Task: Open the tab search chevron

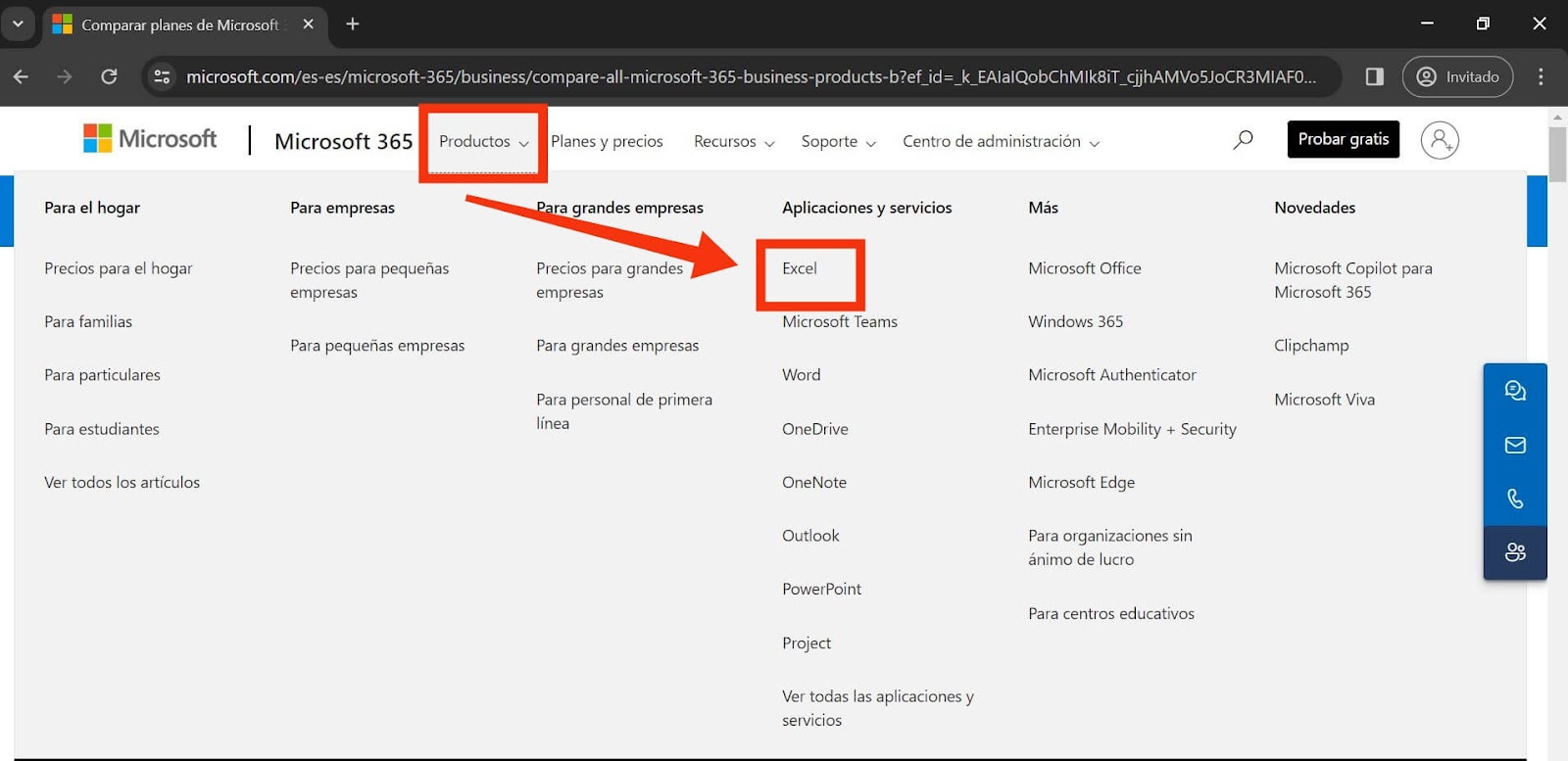Action: point(18,24)
